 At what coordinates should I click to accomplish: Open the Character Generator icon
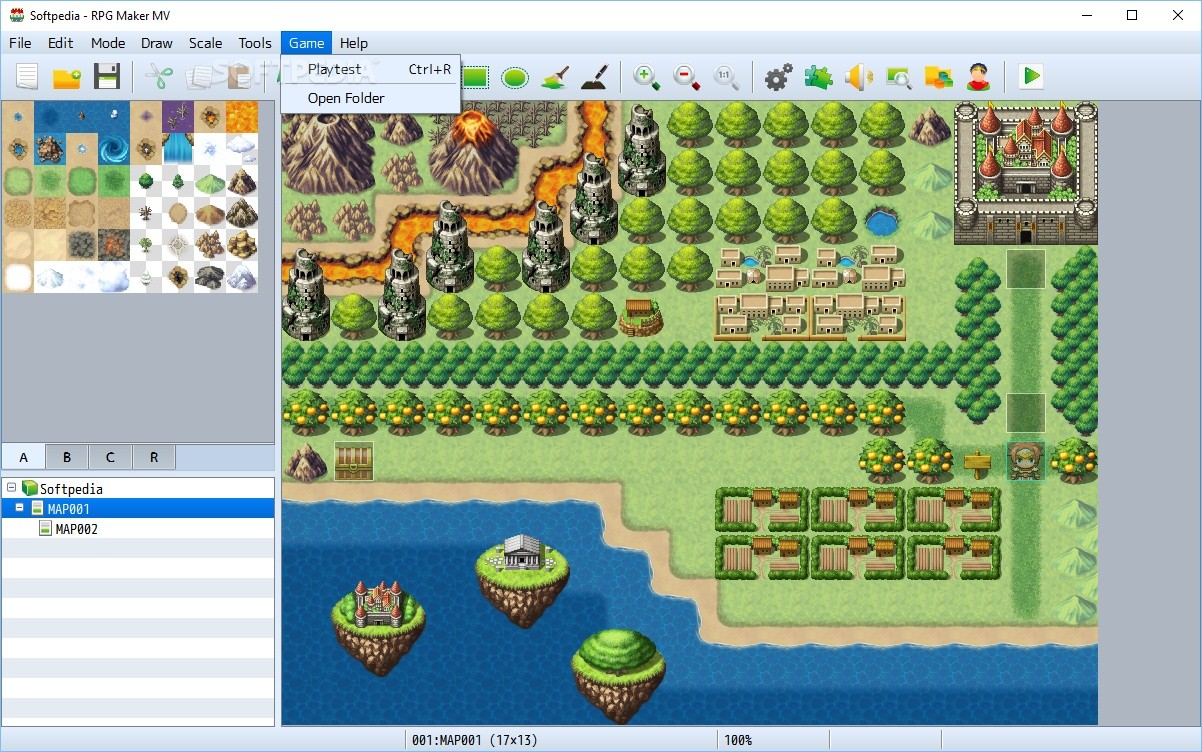pyautogui.click(x=978, y=76)
